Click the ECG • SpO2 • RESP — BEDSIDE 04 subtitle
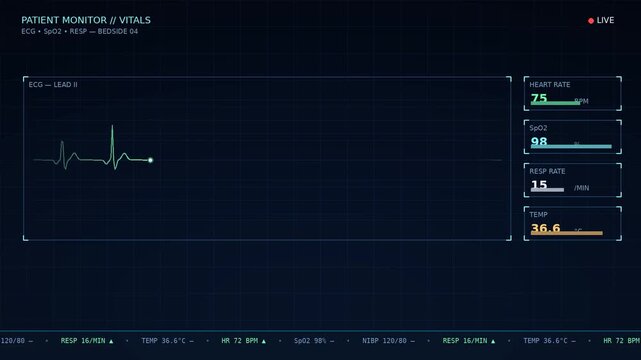This screenshot has width=641, height=360. point(80,31)
